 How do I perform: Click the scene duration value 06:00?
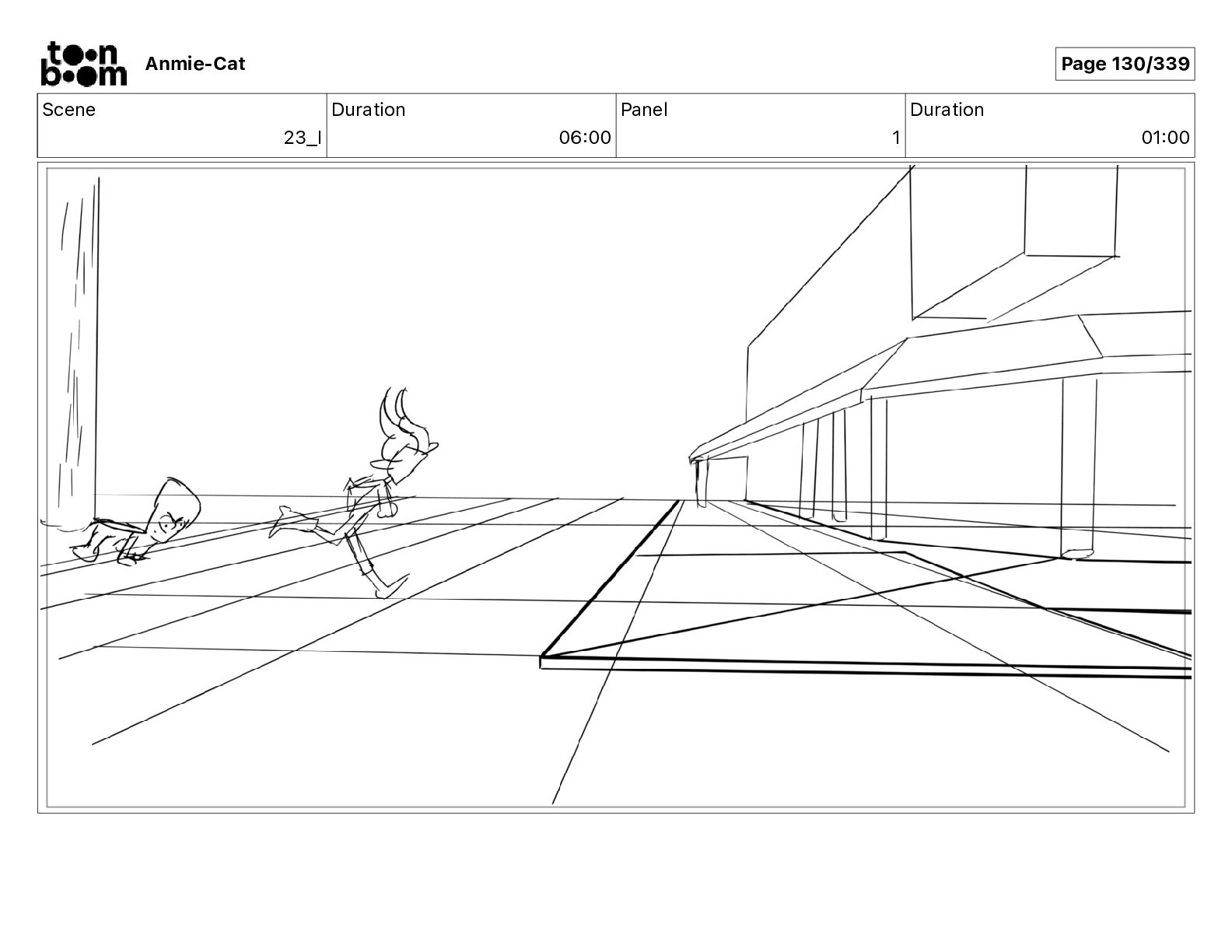tap(585, 138)
